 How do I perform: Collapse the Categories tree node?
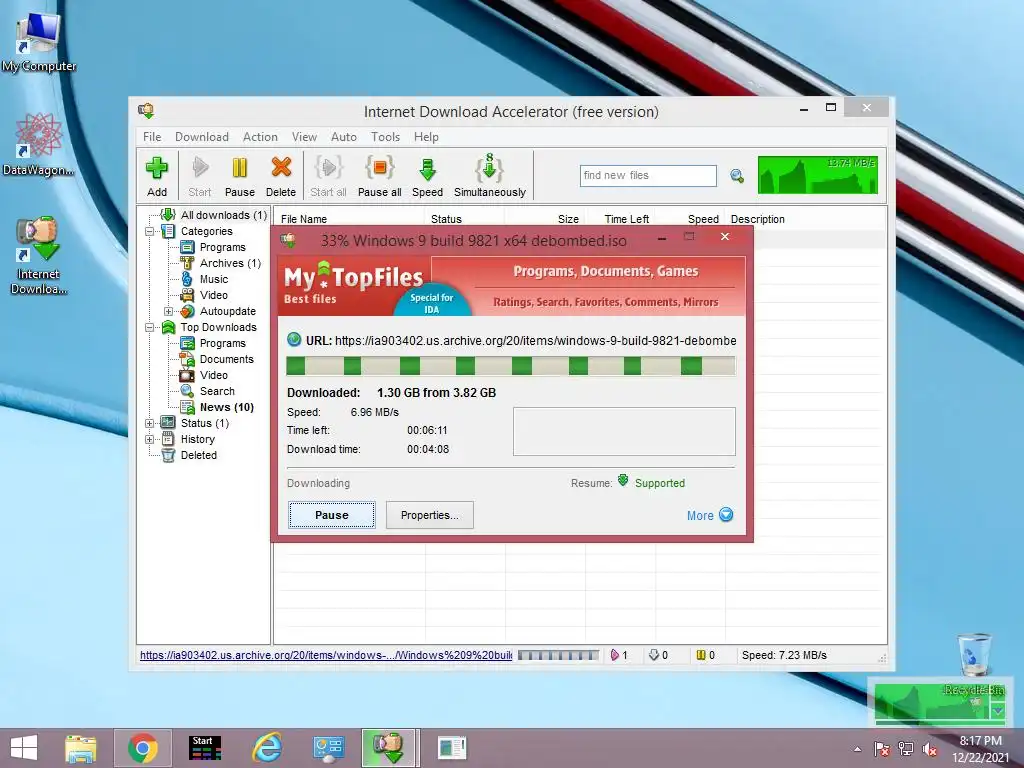150,231
